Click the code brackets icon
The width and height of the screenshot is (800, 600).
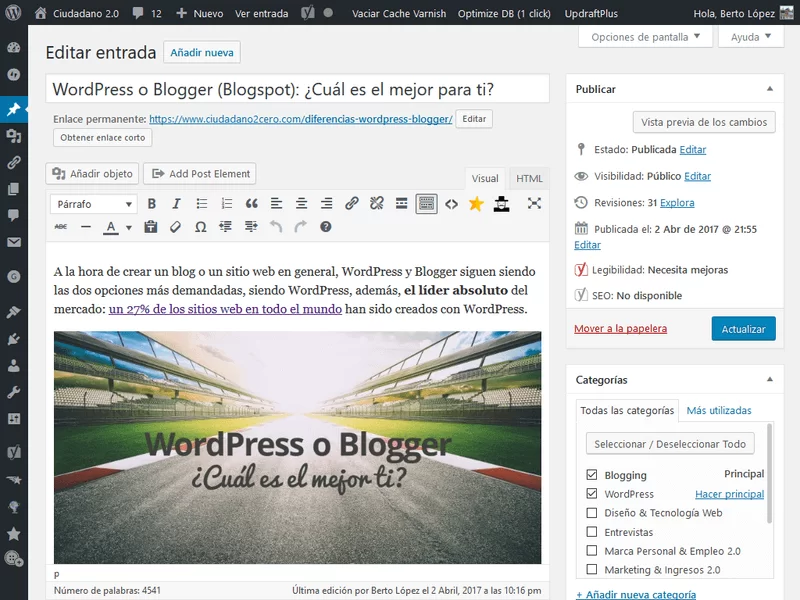[x=452, y=204]
